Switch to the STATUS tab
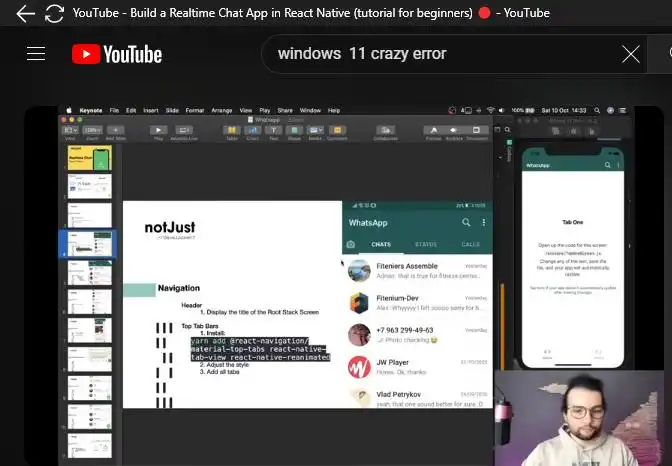The height and width of the screenshot is (466, 672). click(x=426, y=244)
